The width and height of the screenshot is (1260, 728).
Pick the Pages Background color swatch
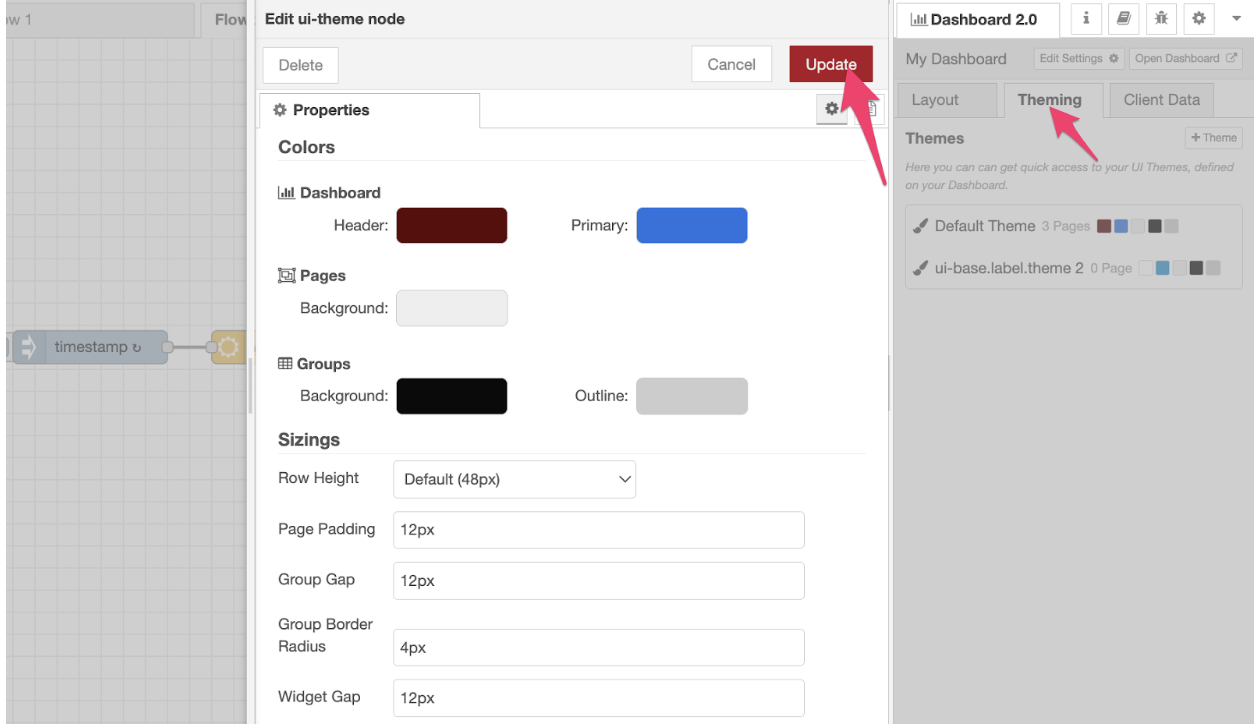(x=452, y=308)
